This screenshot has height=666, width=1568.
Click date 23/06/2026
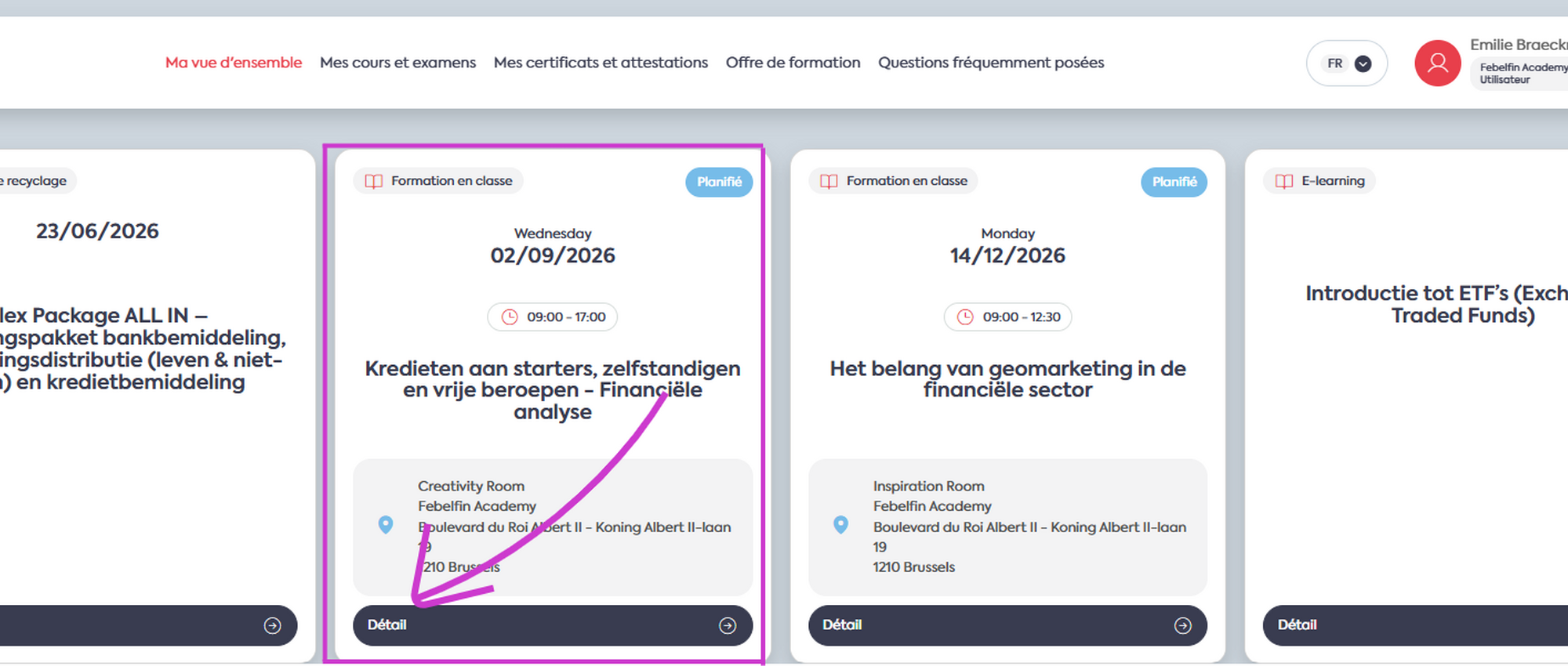(97, 231)
